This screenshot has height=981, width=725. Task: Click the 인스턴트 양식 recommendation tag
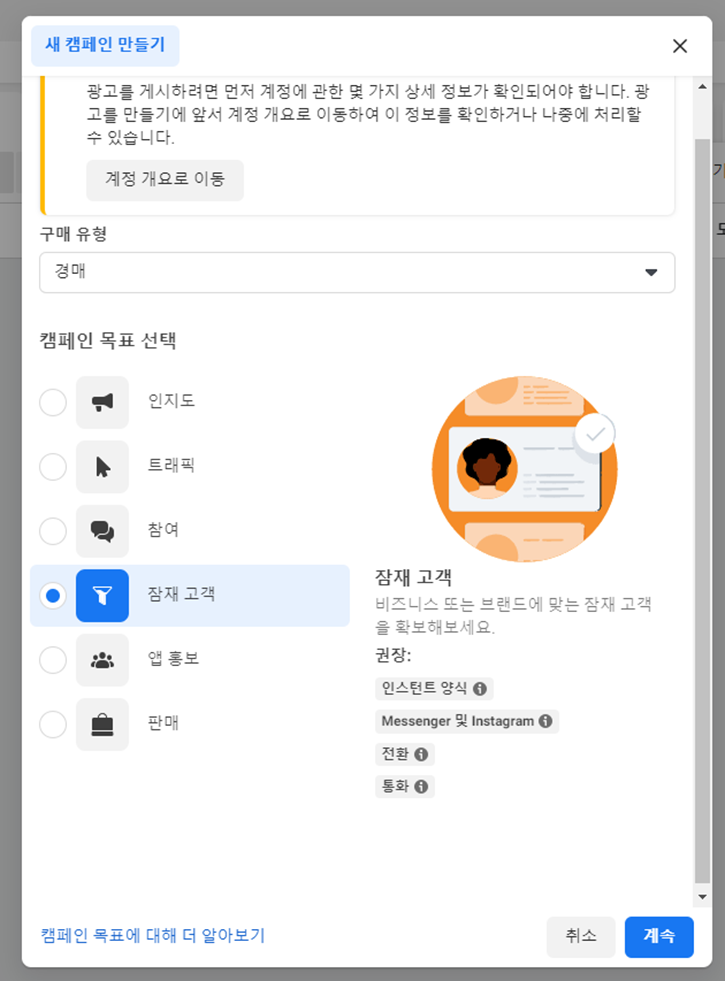(x=434, y=689)
